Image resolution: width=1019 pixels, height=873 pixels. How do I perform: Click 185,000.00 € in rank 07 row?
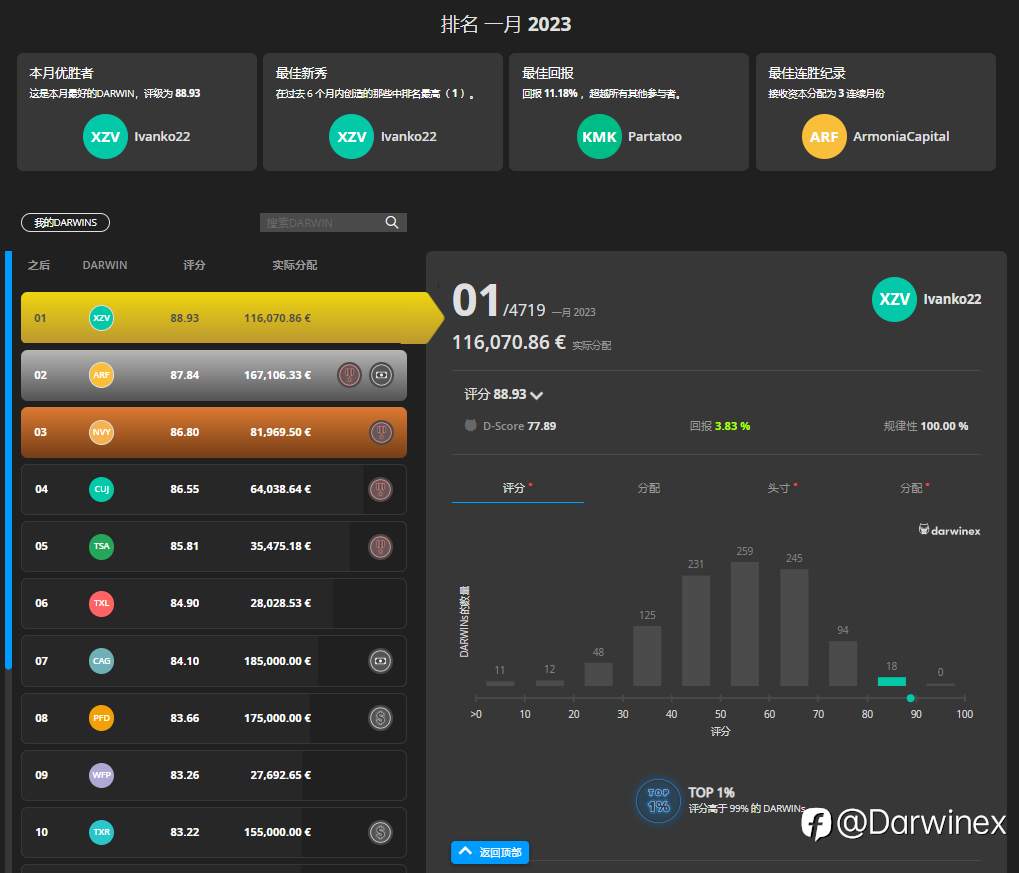coord(277,661)
